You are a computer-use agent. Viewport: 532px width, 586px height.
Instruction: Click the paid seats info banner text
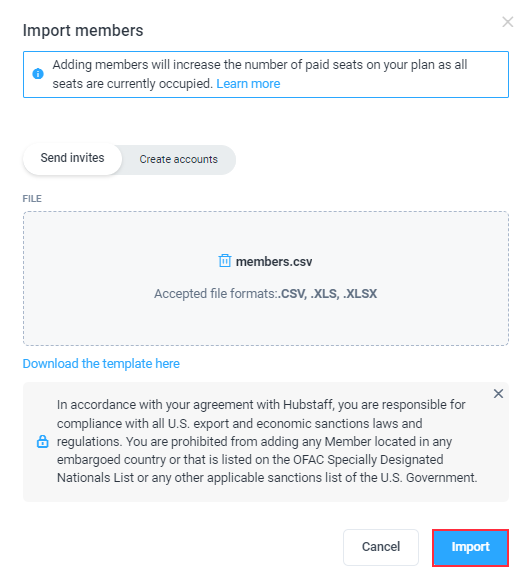point(260,74)
